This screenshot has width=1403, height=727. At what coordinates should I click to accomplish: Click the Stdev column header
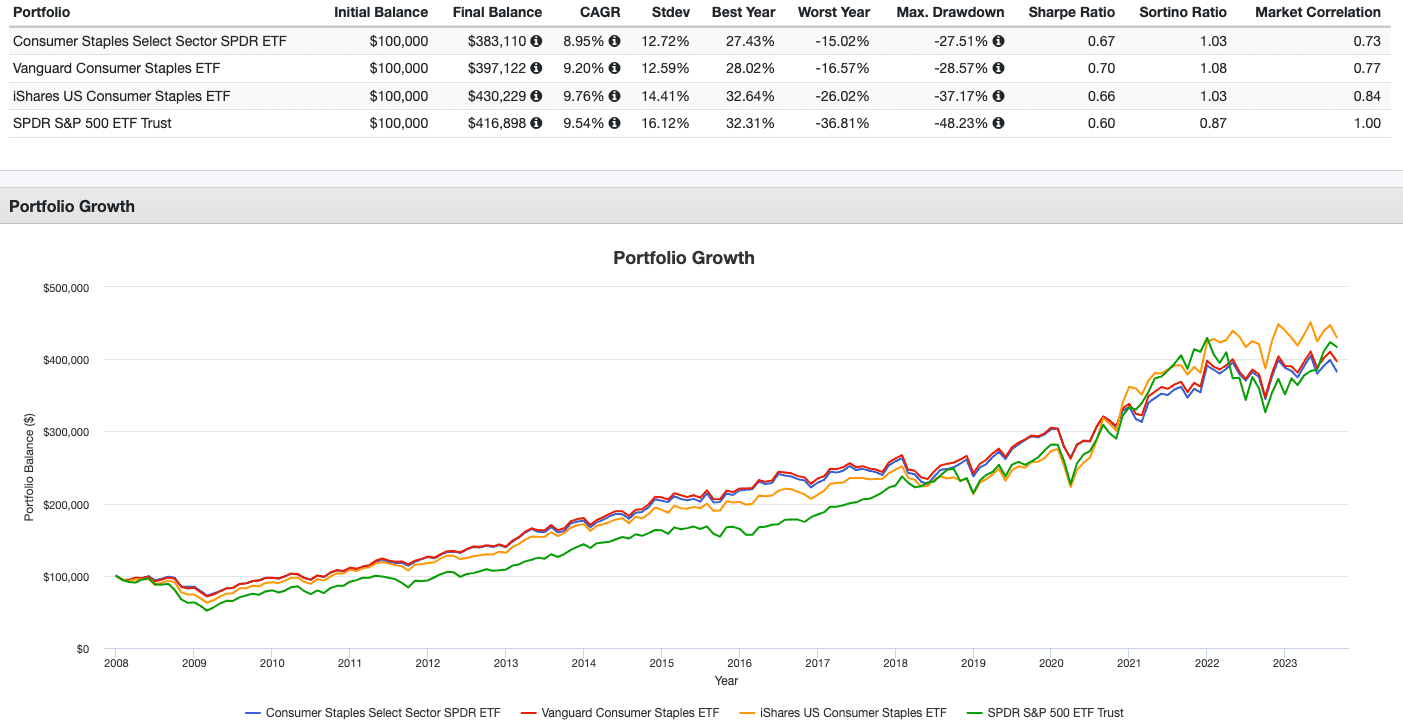pyautogui.click(x=670, y=13)
